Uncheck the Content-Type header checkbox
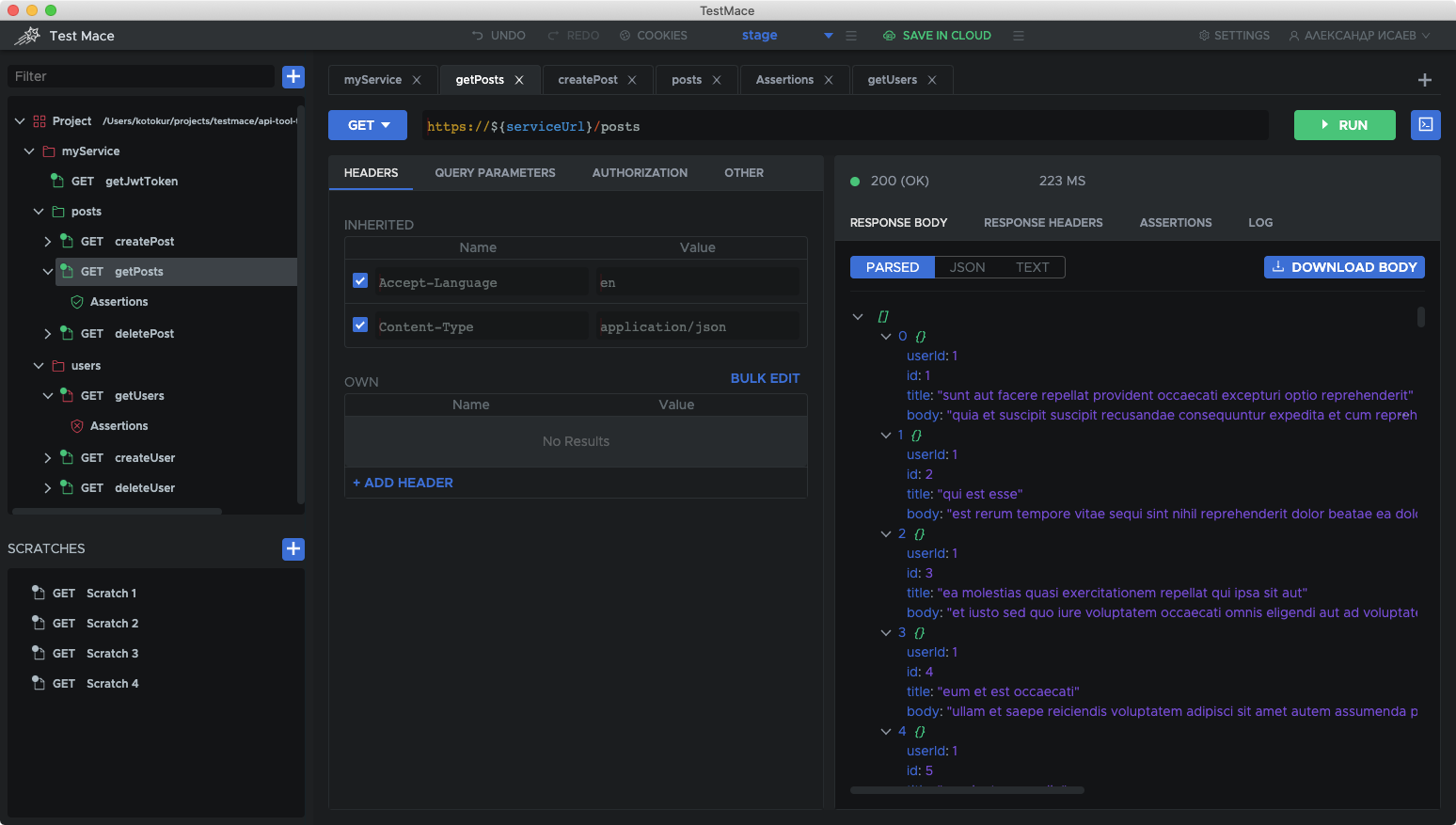Screen dimensions: 1456x825 point(360,325)
